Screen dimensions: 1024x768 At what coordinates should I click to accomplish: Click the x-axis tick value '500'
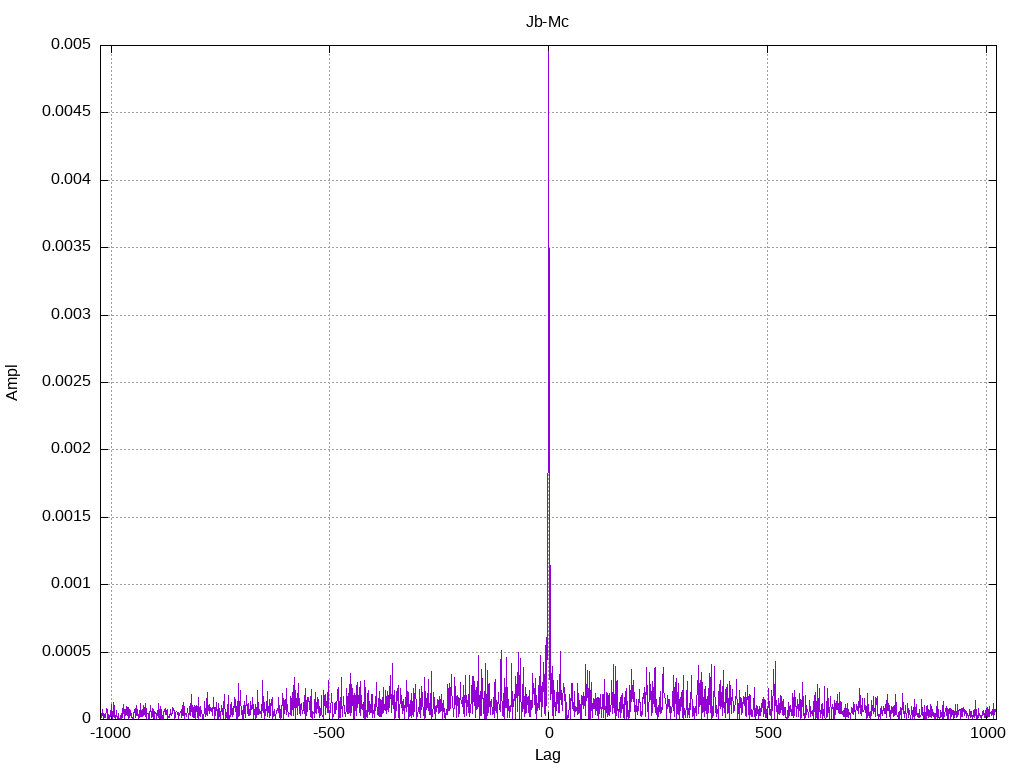[x=768, y=733]
